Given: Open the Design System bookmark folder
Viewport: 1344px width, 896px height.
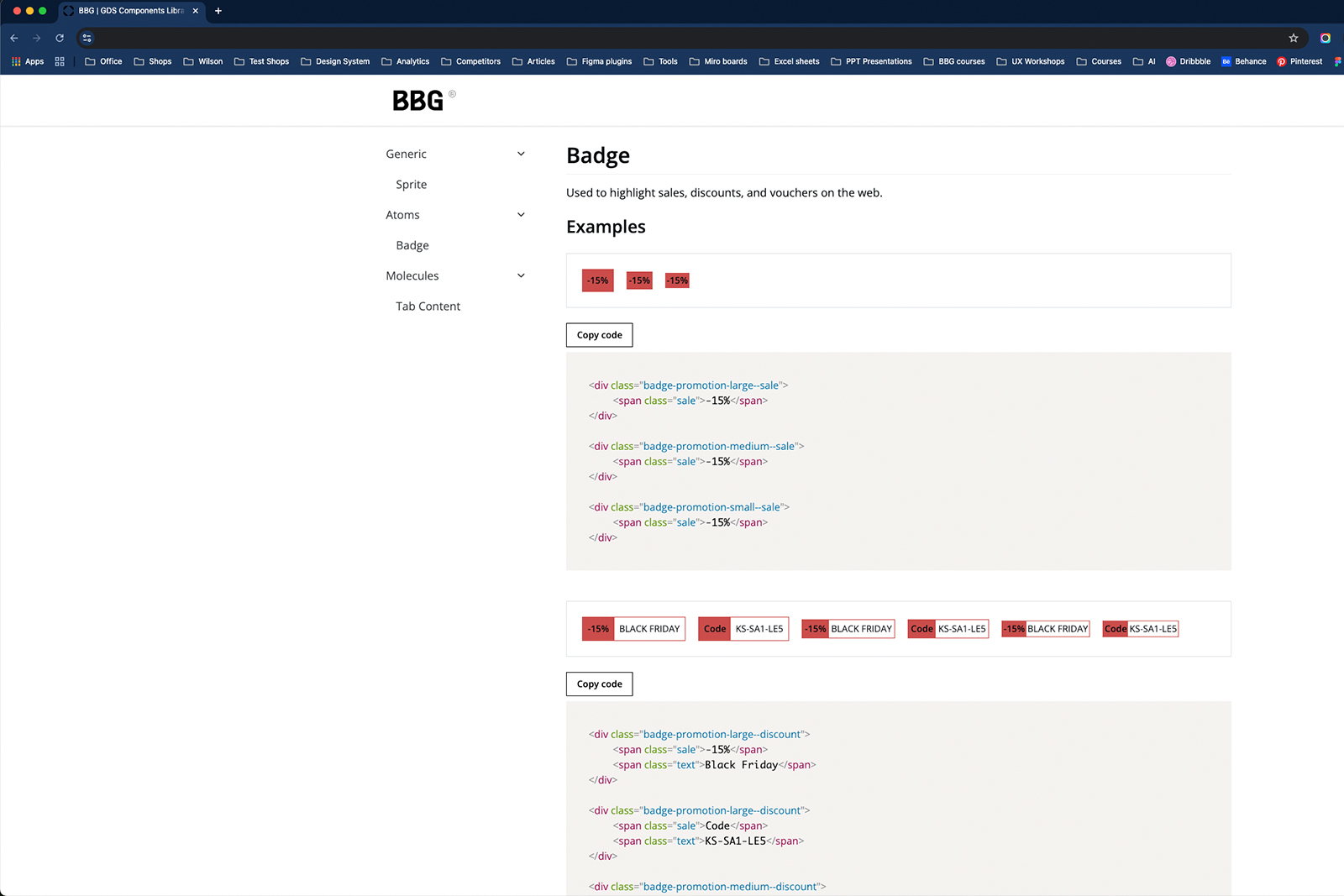Looking at the screenshot, I should pyautogui.click(x=335, y=61).
